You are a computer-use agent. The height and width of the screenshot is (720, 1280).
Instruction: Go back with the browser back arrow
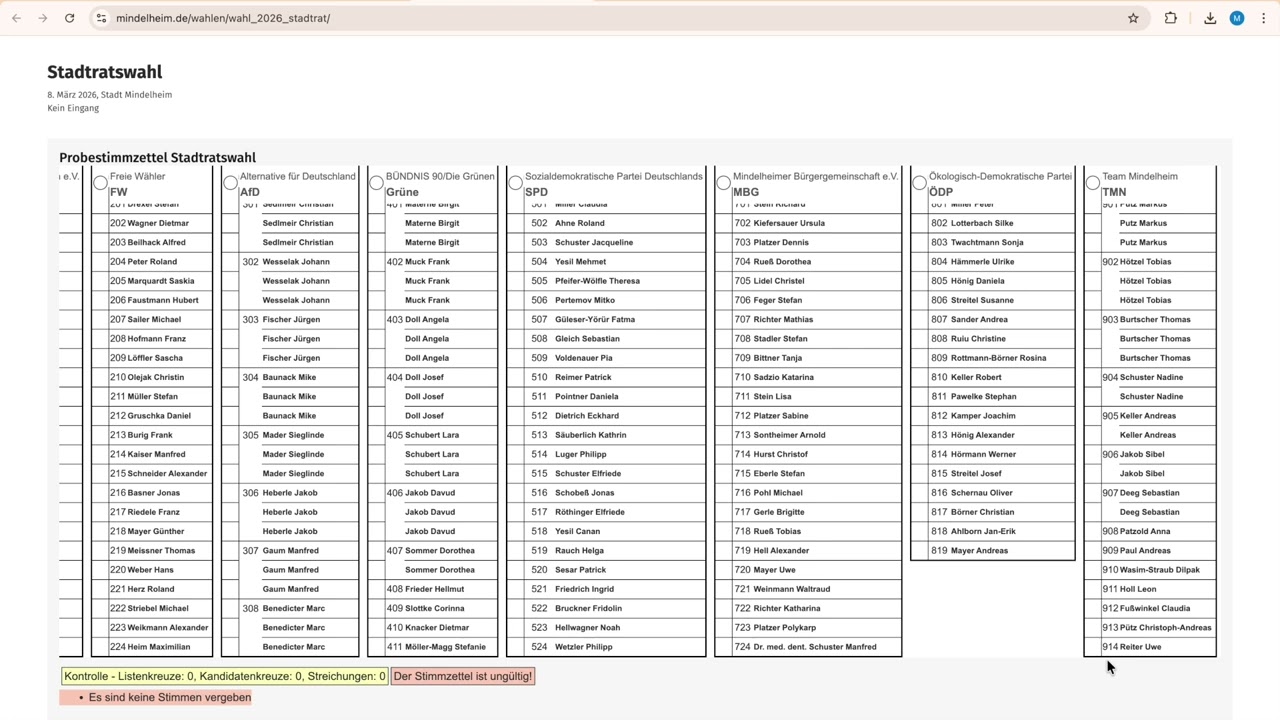pyautogui.click(x=17, y=18)
